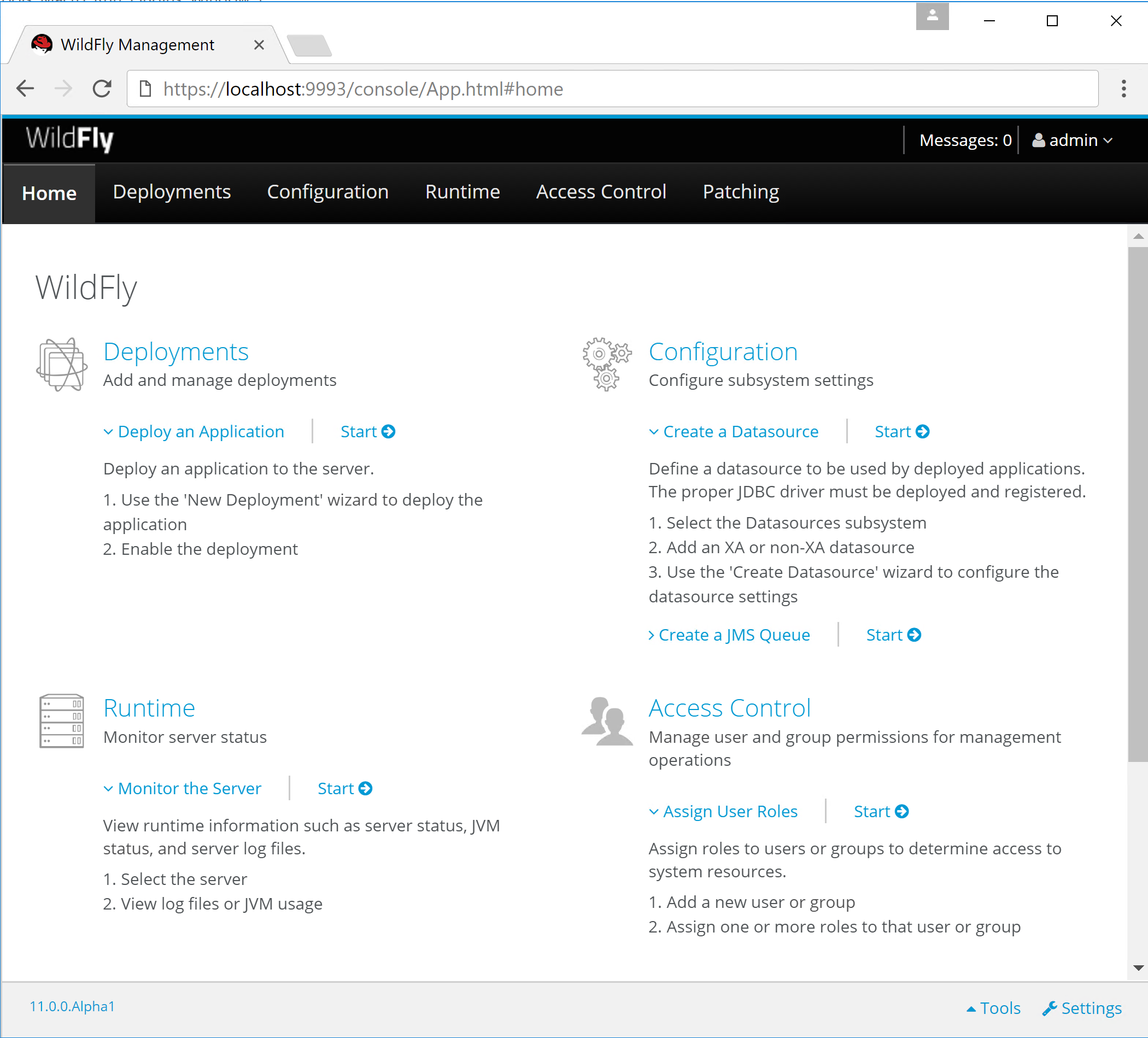Open the Runtime navigation tab
The height and width of the screenshot is (1038, 1148).
[462, 192]
